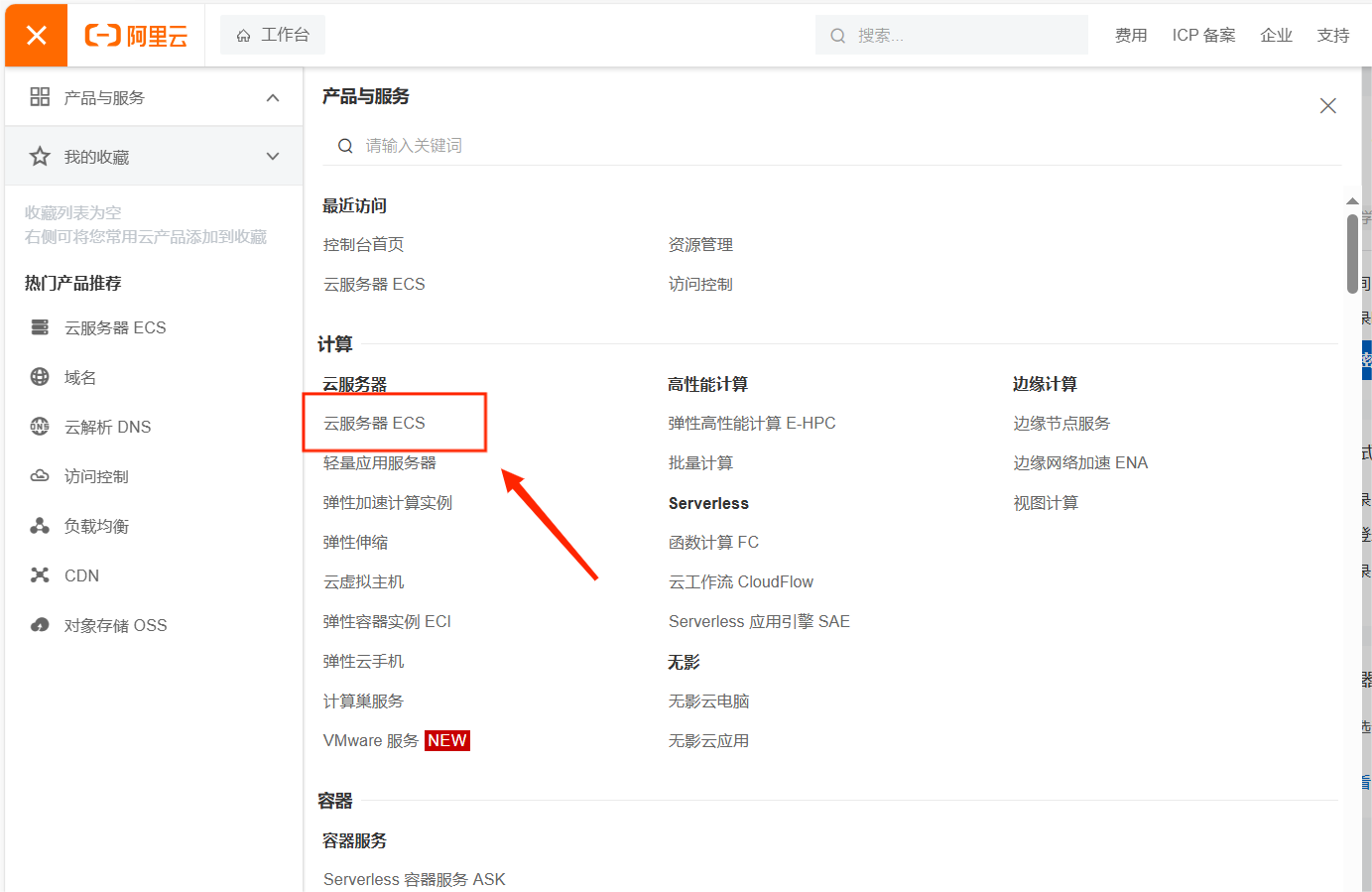1372x892 pixels.
Task: Open 云服务器 ECS in hot products list
Action: [115, 327]
